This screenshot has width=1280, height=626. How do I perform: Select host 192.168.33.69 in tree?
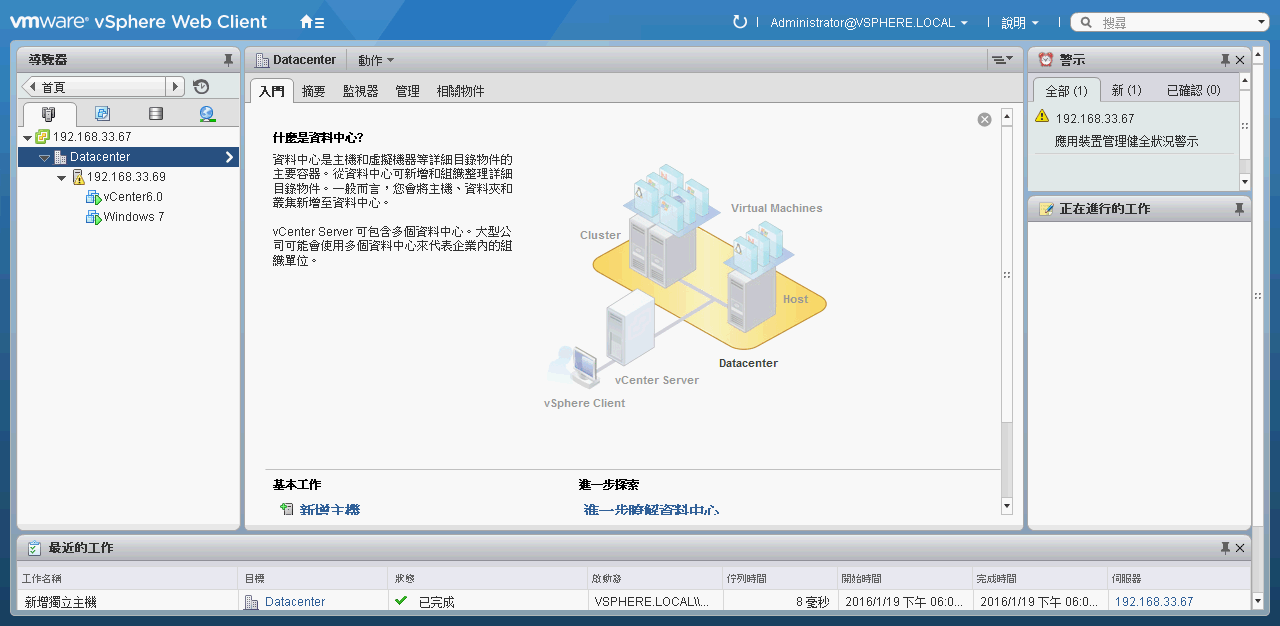[x=126, y=177]
